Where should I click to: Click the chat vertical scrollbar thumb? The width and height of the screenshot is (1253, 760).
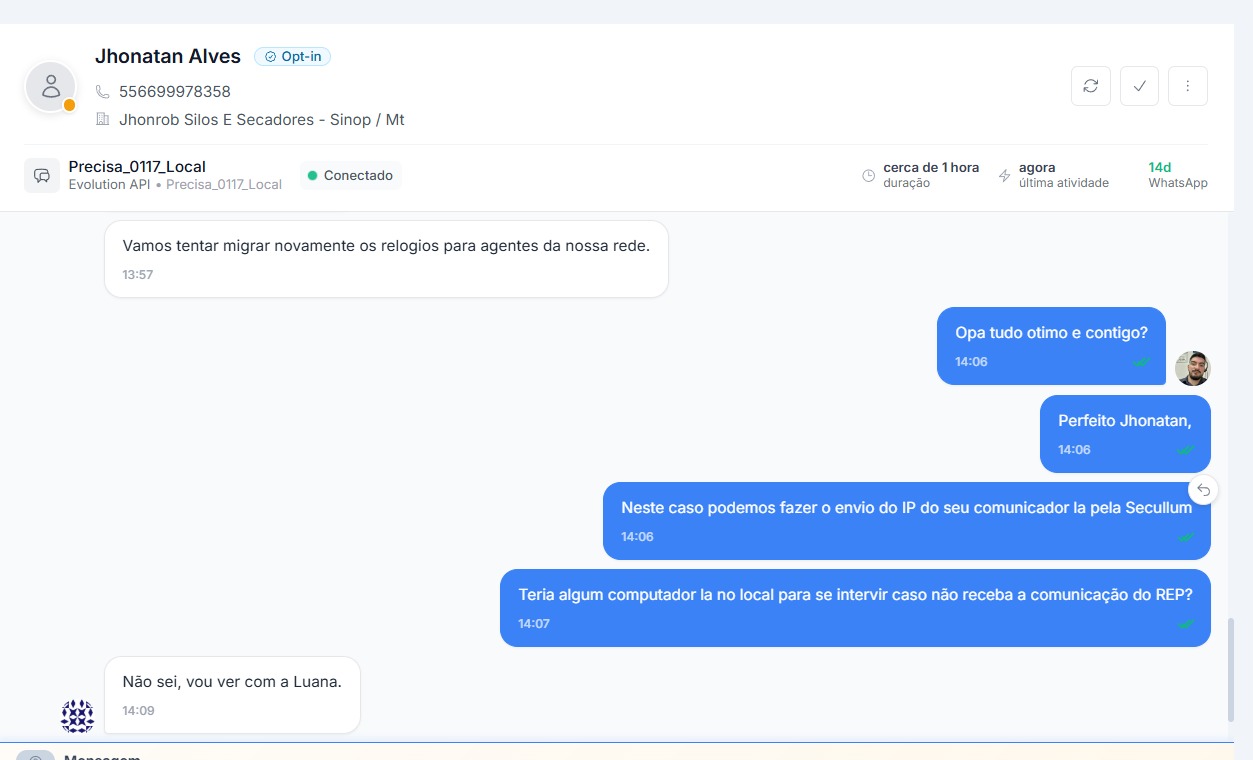[1231, 668]
